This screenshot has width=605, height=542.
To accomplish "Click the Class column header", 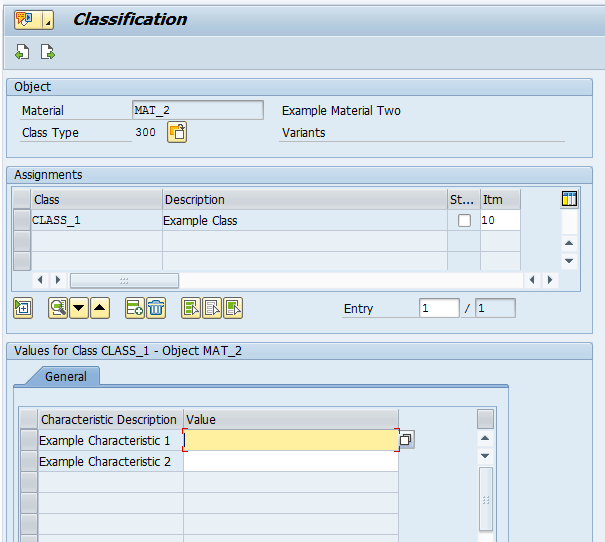I will click(x=96, y=199).
